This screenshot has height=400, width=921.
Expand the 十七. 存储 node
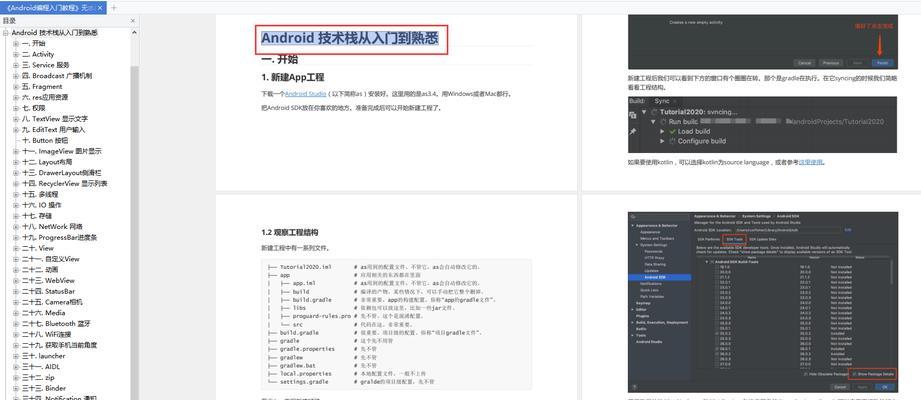(x=16, y=216)
